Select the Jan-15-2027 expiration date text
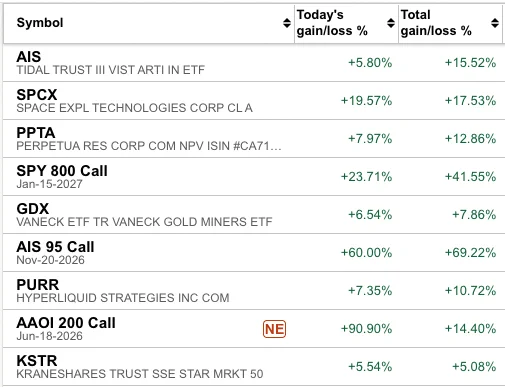 (49, 184)
